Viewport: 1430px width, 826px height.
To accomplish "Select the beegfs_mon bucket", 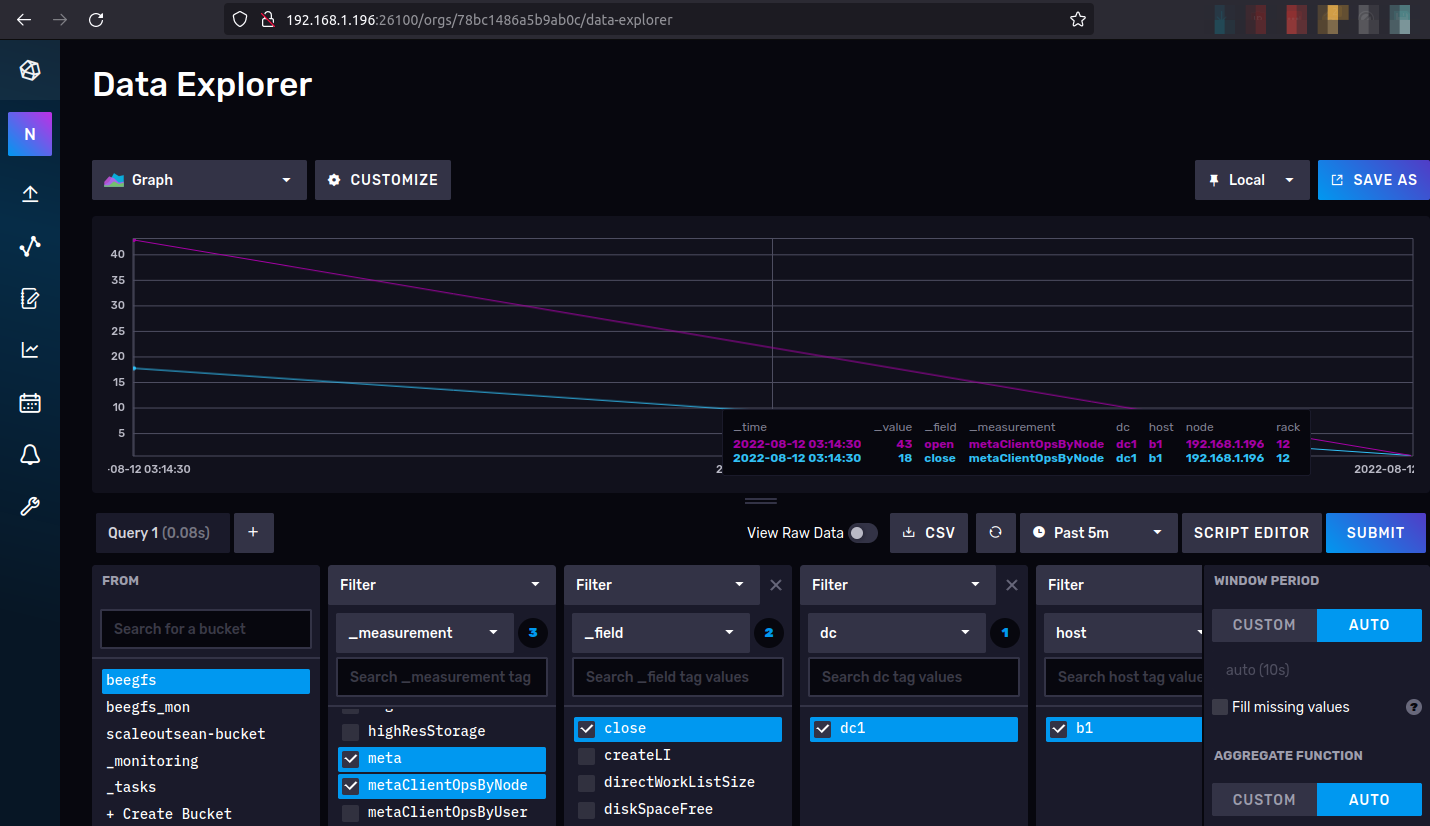I will tap(206, 707).
